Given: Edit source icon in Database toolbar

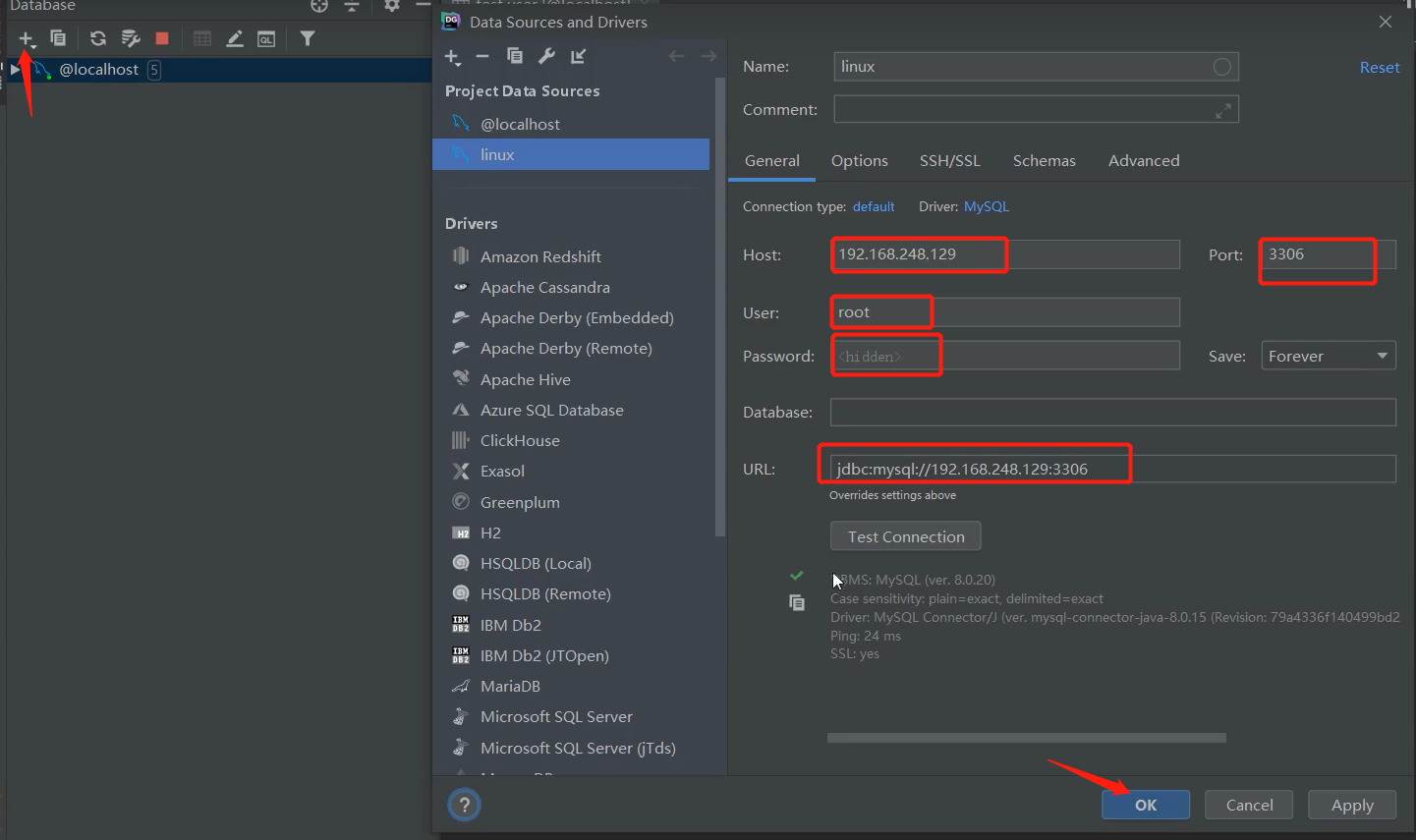Looking at the screenshot, I should 235,38.
